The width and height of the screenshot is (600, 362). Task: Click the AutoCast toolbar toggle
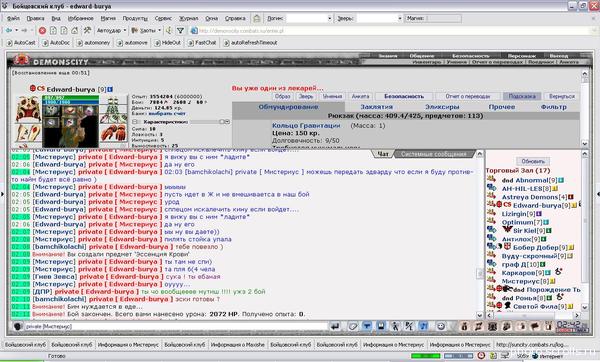tap(21, 43)
